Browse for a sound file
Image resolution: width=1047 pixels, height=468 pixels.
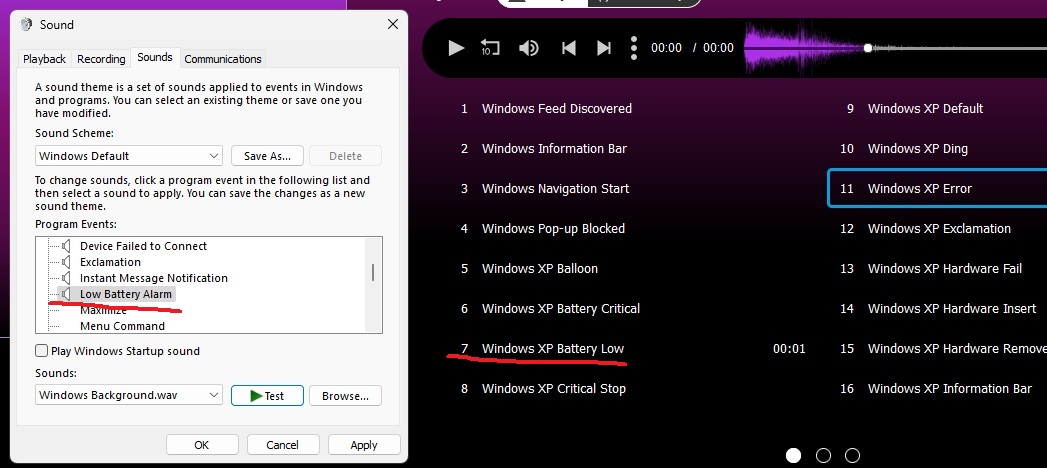(345, 395)
